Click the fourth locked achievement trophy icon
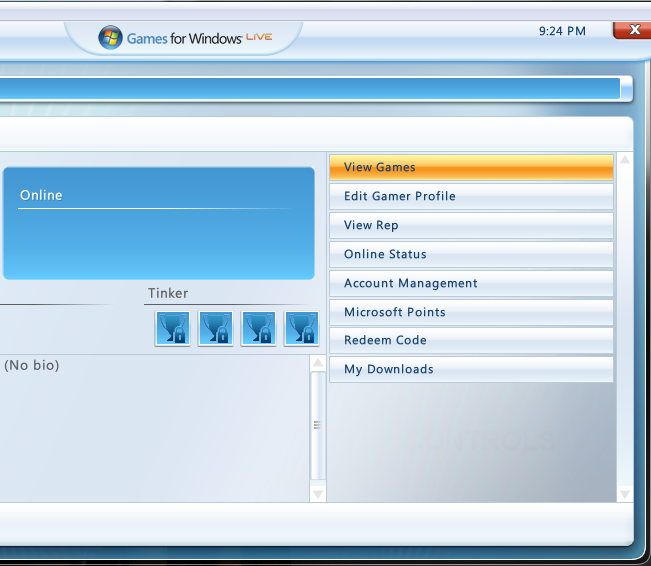Image resolution: width=651 pixels, height=566 pixels. tap(301, 328)
